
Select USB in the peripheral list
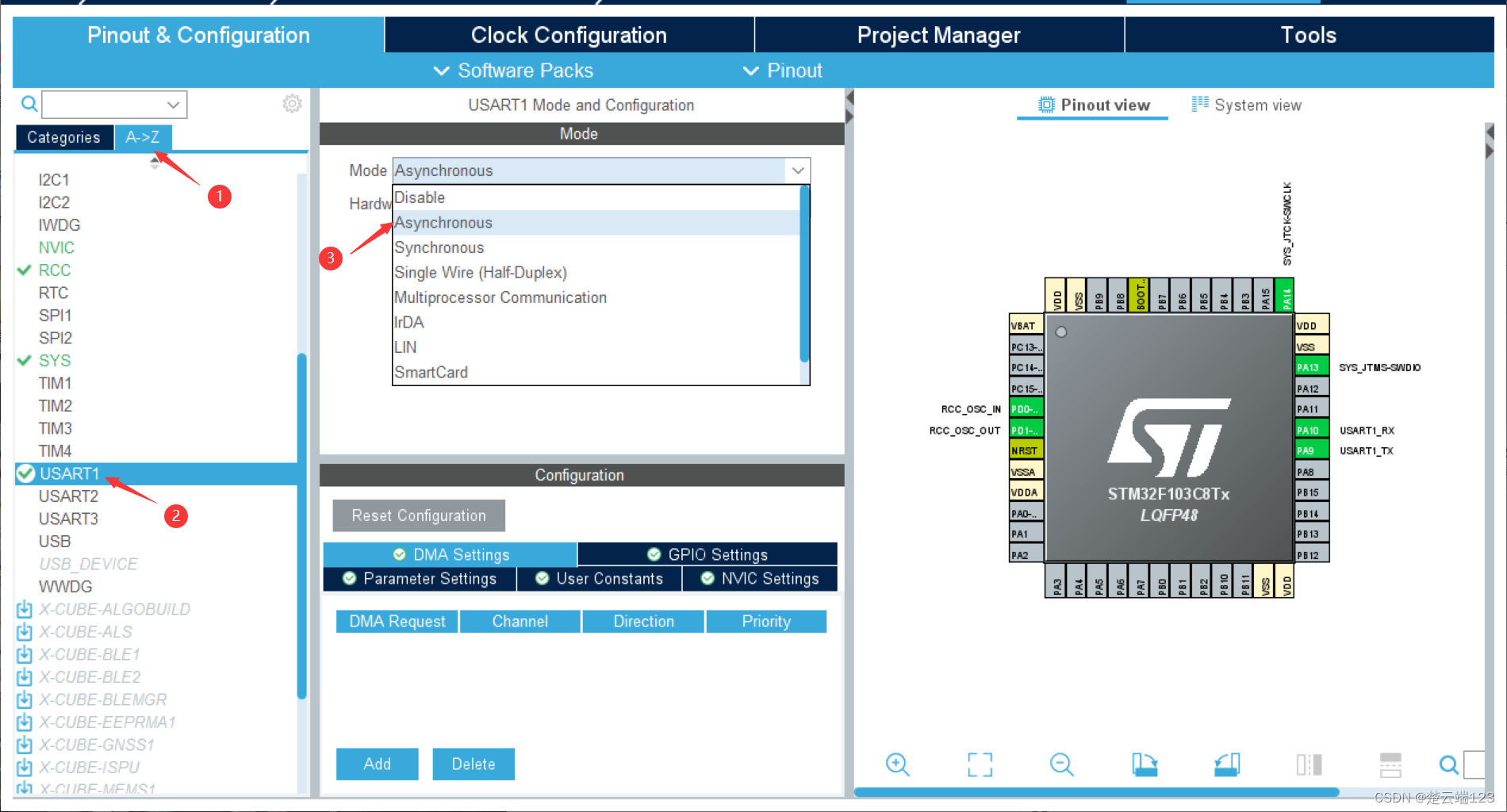pyautogui.click(x=55, y=542)
